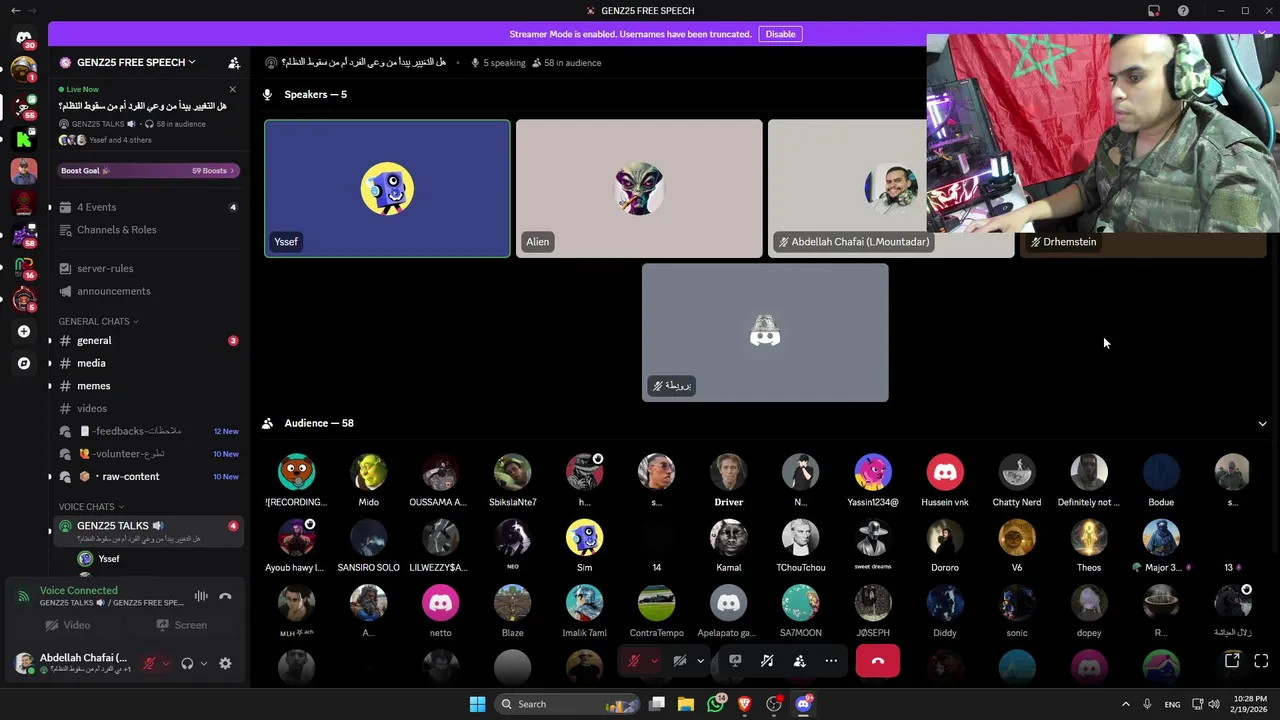Go back with title bar arrow
This screenshot has width=1280, height=720.
click(x=15, y=11)
